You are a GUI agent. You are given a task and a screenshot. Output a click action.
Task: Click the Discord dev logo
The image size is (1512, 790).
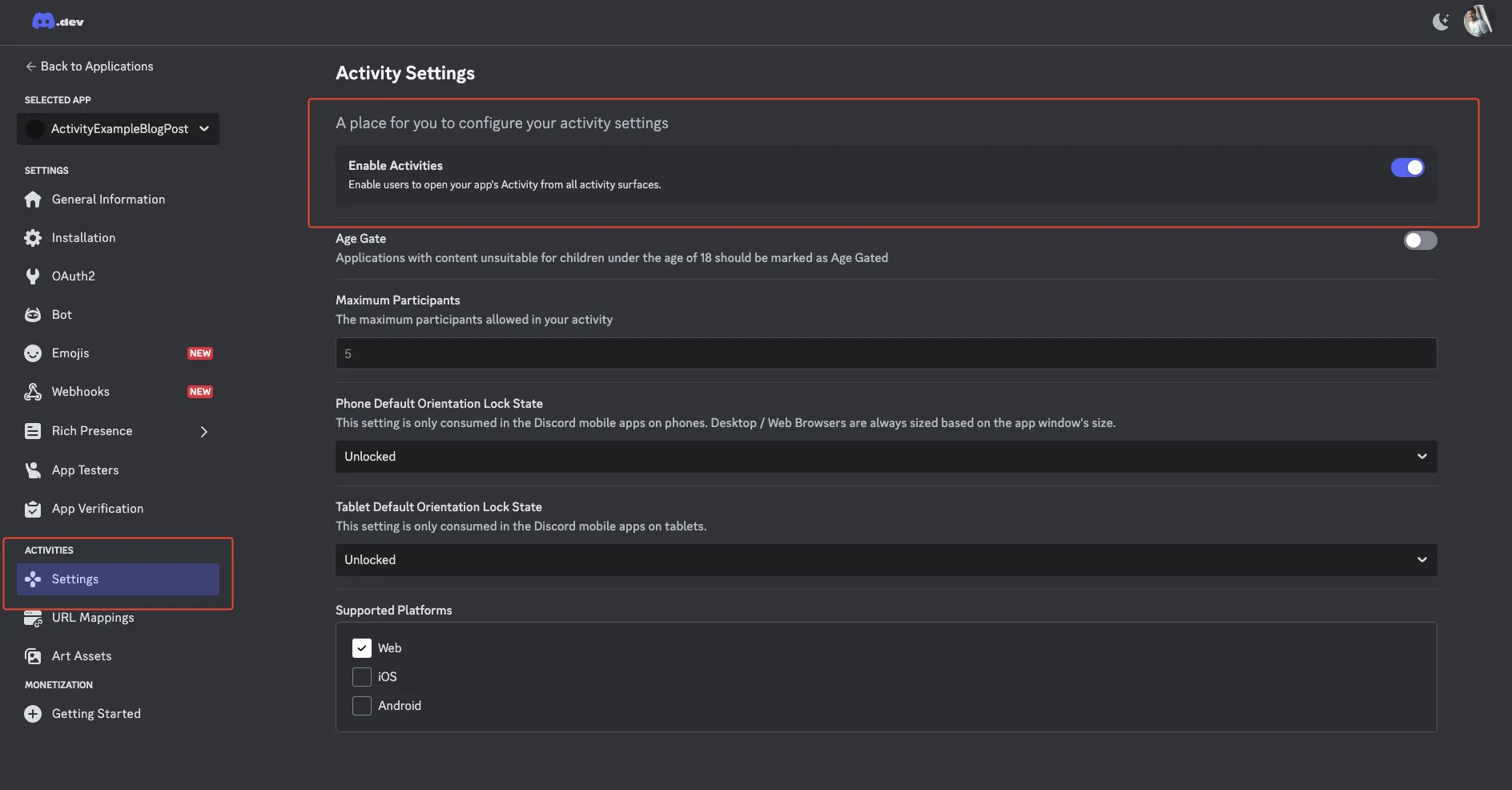[x=57, y=22]
